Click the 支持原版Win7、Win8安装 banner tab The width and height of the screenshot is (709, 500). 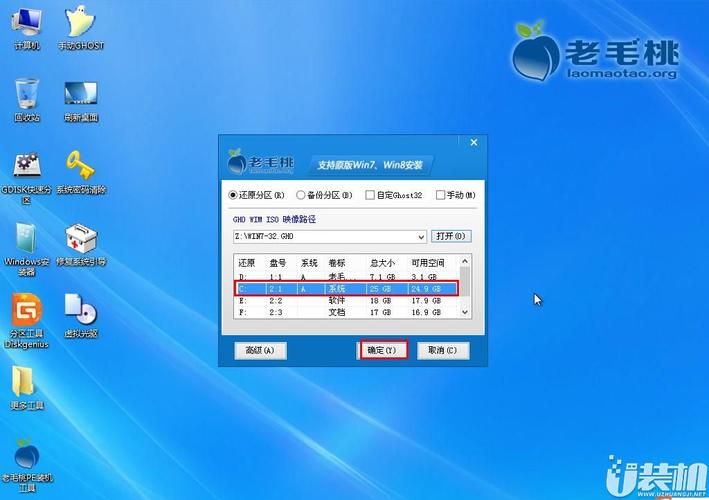[370, 165]
